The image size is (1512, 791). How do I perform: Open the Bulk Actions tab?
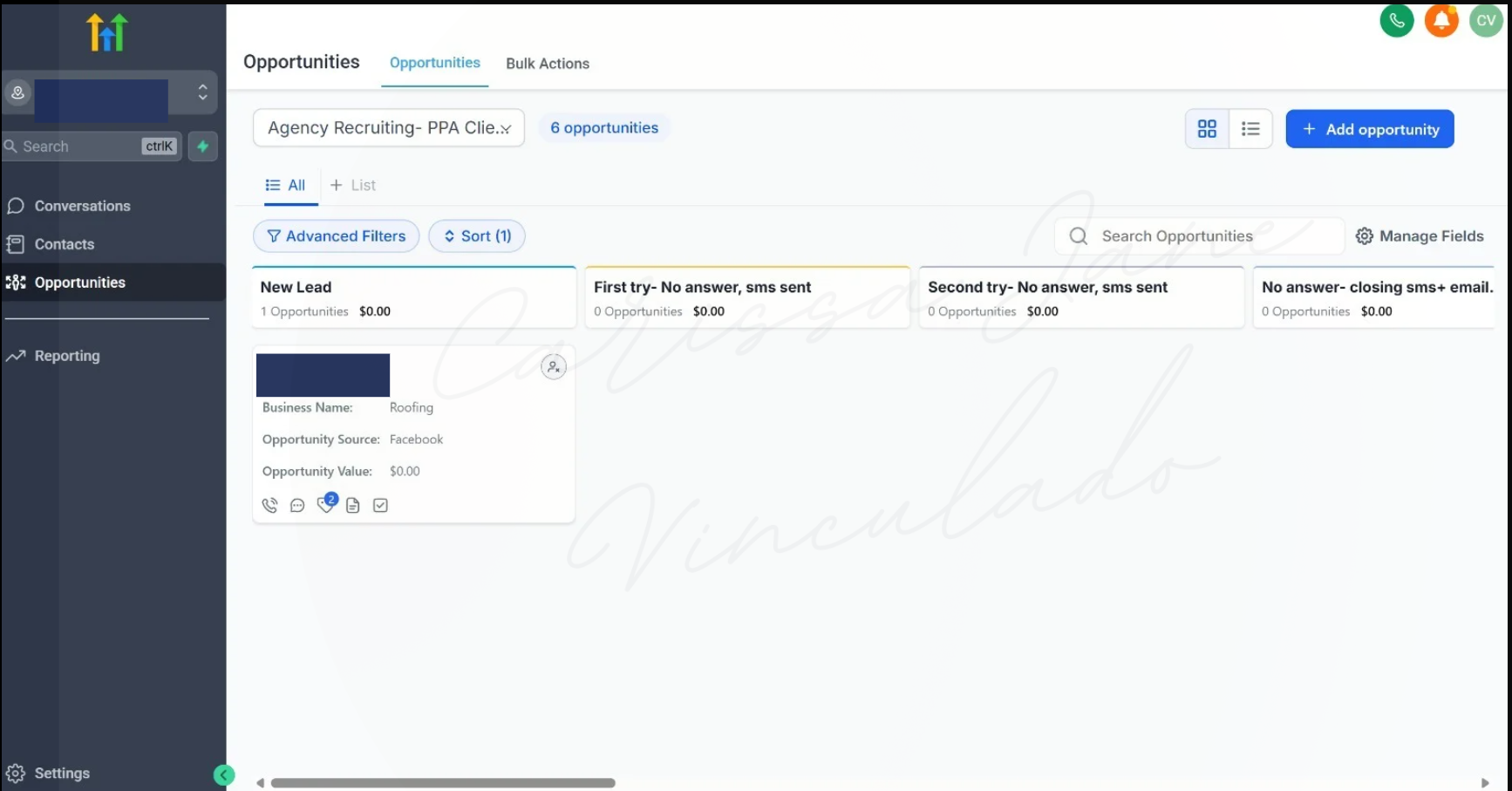pyautogui.click(x=548, y=64)
